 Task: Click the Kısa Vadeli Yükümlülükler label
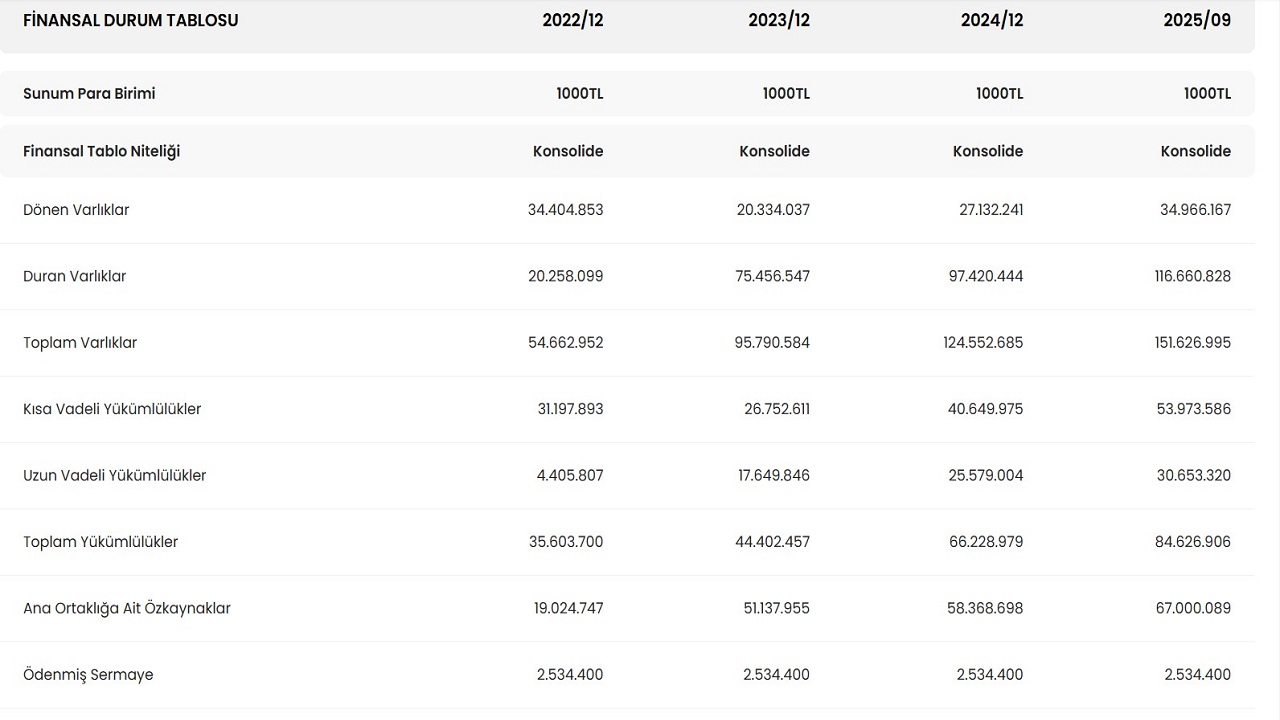tap(112, 409)
